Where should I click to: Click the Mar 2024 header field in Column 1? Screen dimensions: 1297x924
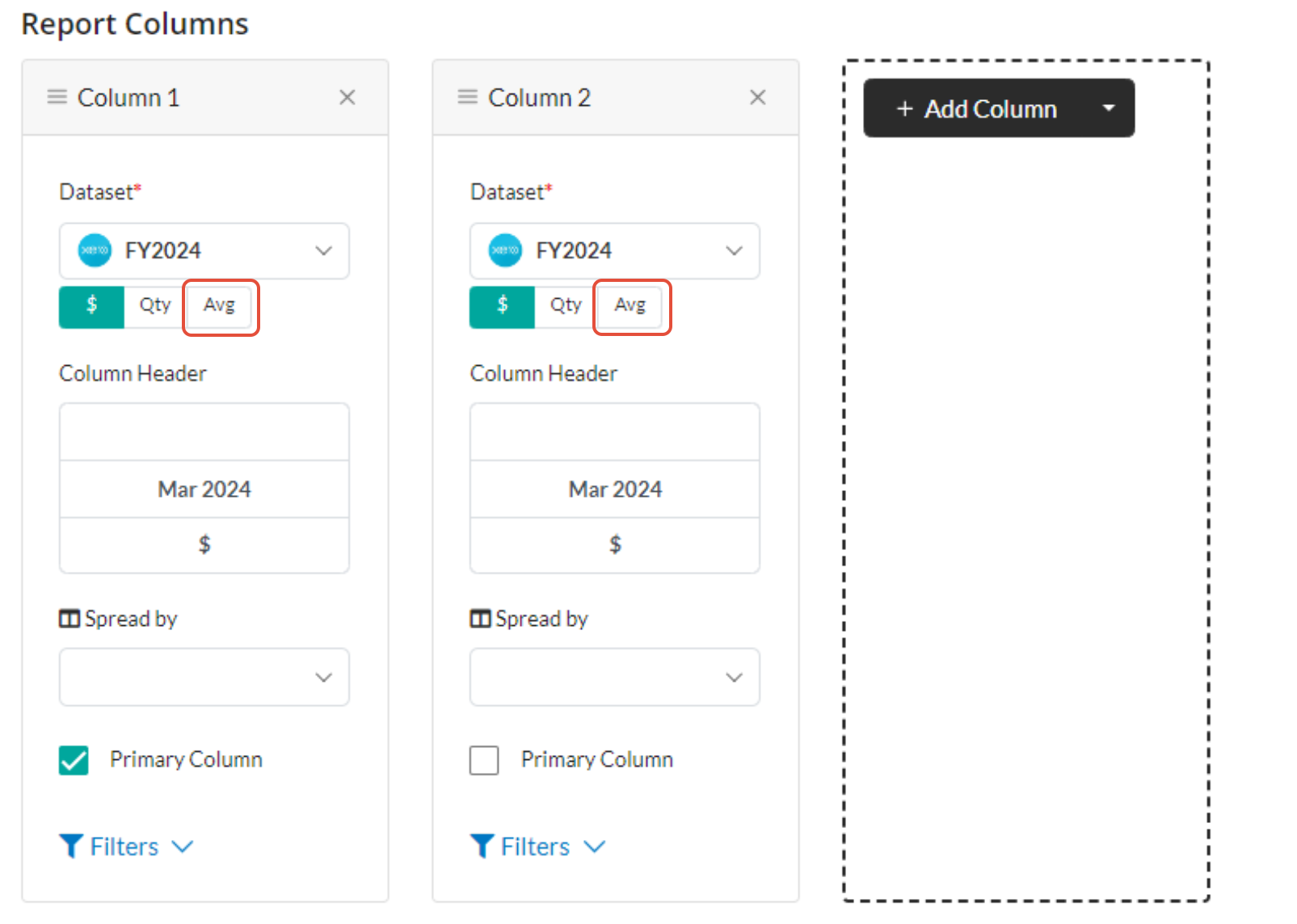pyautogui.click(x=204, y=489)
